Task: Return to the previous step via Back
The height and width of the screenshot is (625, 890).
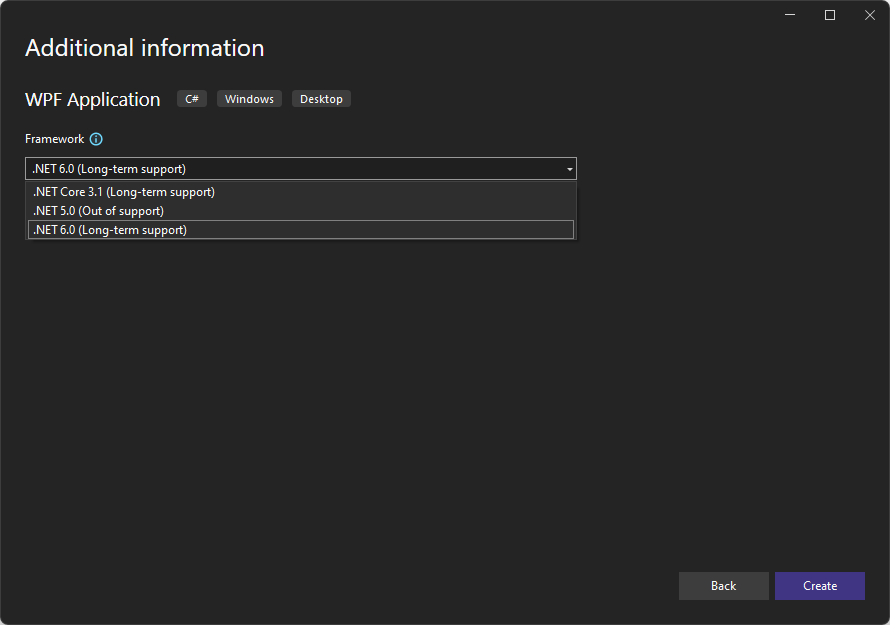Action: click(723, 586)
